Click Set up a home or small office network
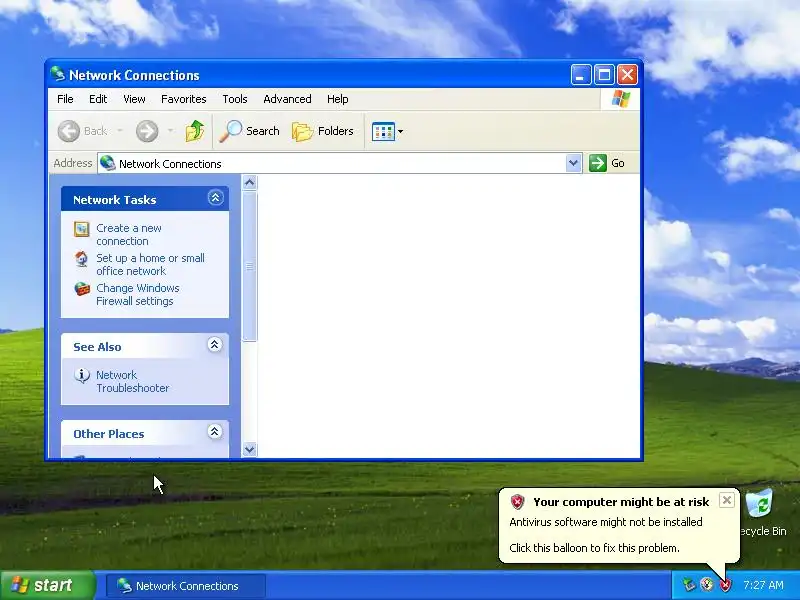 pyautogui.click(x=151, y=264)
